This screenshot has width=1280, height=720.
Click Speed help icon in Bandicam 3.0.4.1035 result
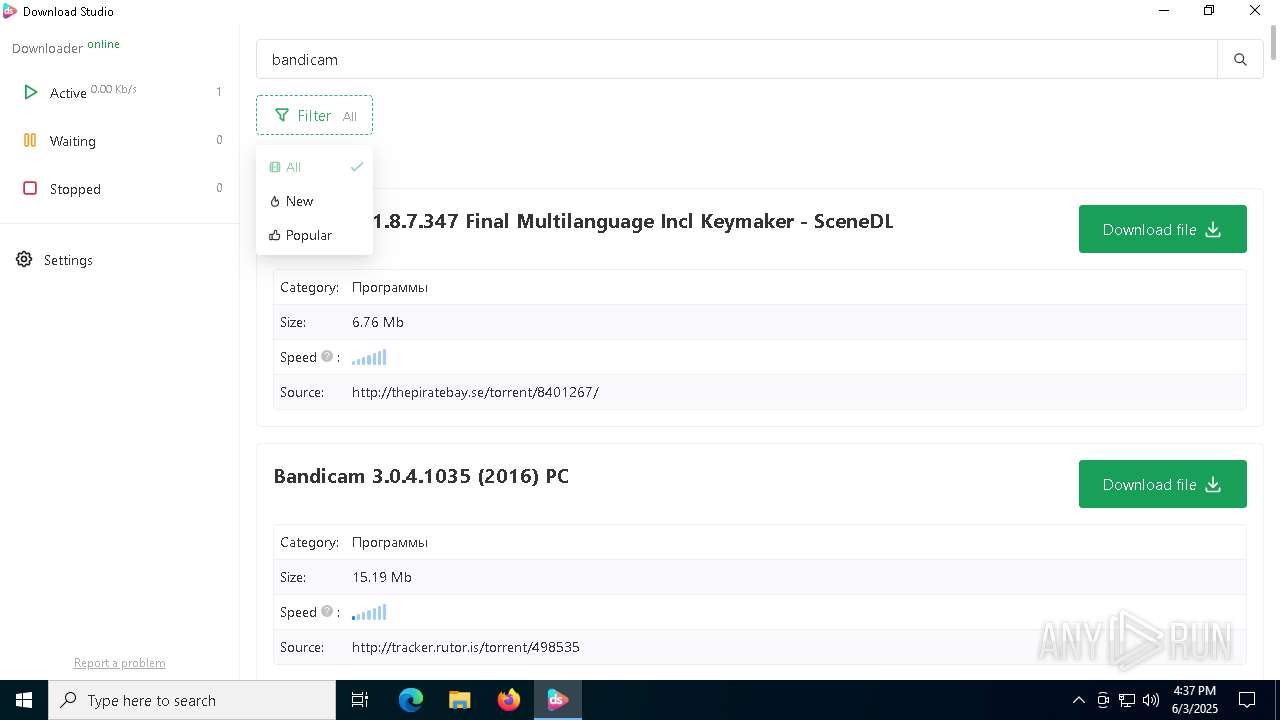(x=326, y=611)
